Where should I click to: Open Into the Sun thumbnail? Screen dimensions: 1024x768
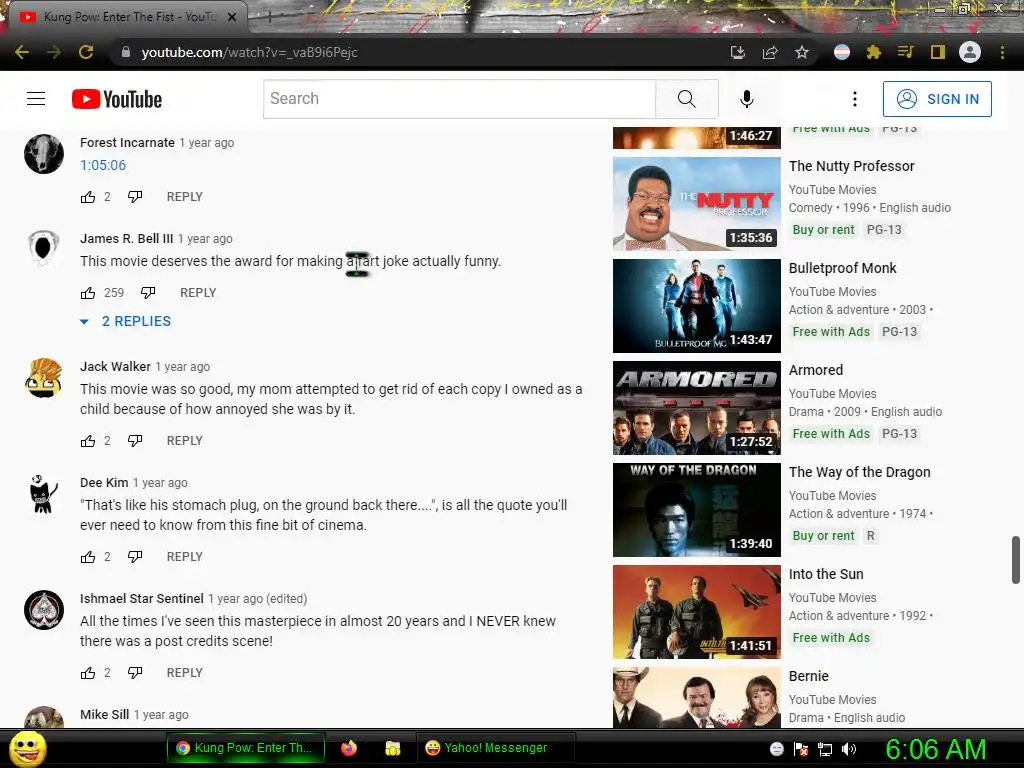point(697,612)
